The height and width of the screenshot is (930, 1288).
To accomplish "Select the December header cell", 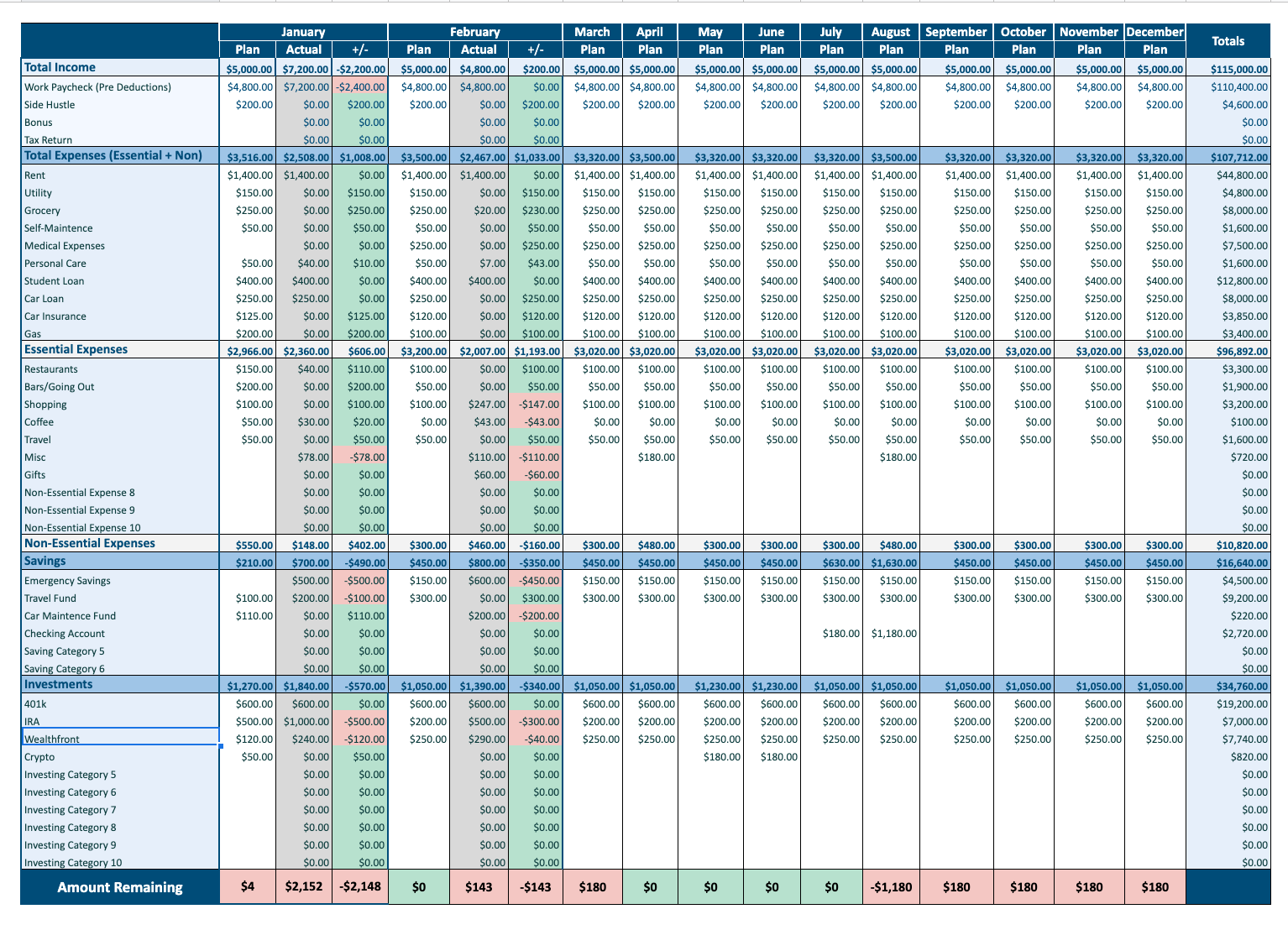I will point(1154,32).
